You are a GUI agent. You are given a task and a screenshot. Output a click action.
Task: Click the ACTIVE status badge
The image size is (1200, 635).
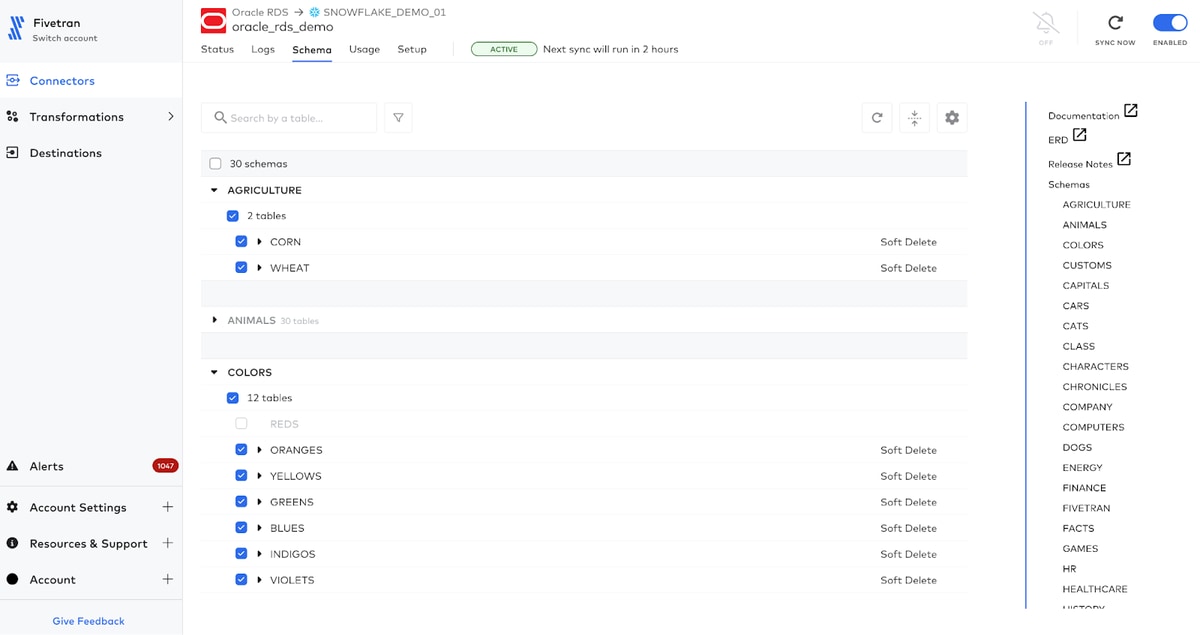504,49
